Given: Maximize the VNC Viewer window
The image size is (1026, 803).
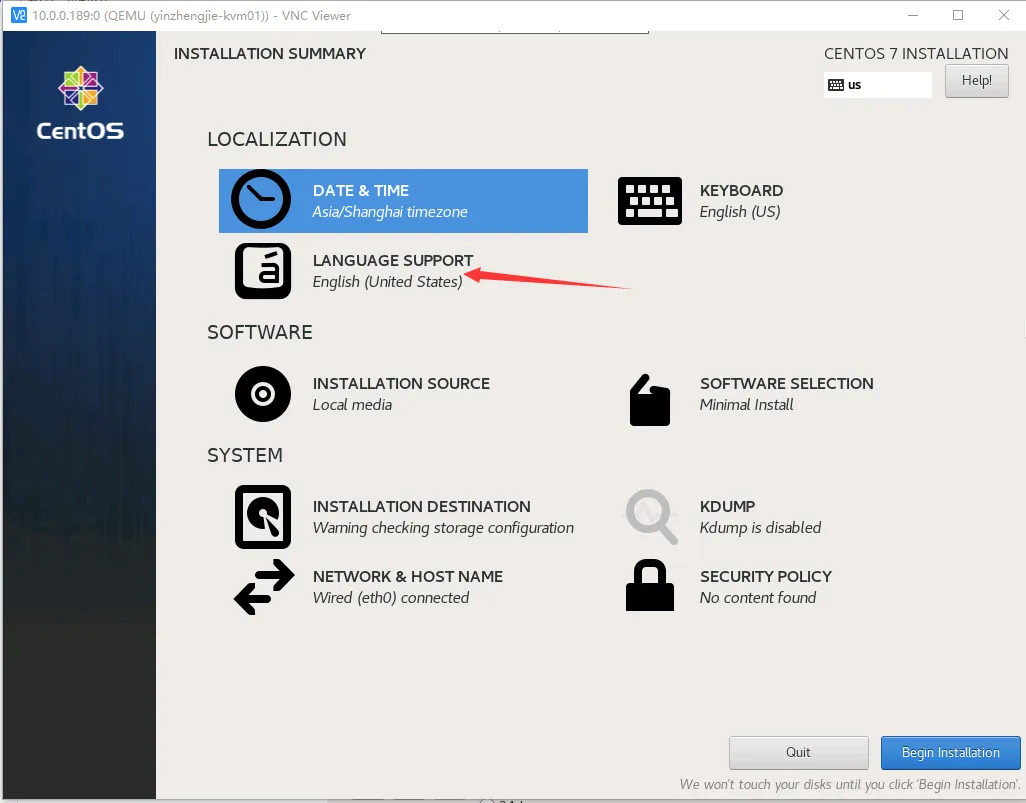Looking at the screenshot, I should coord(958,15).
